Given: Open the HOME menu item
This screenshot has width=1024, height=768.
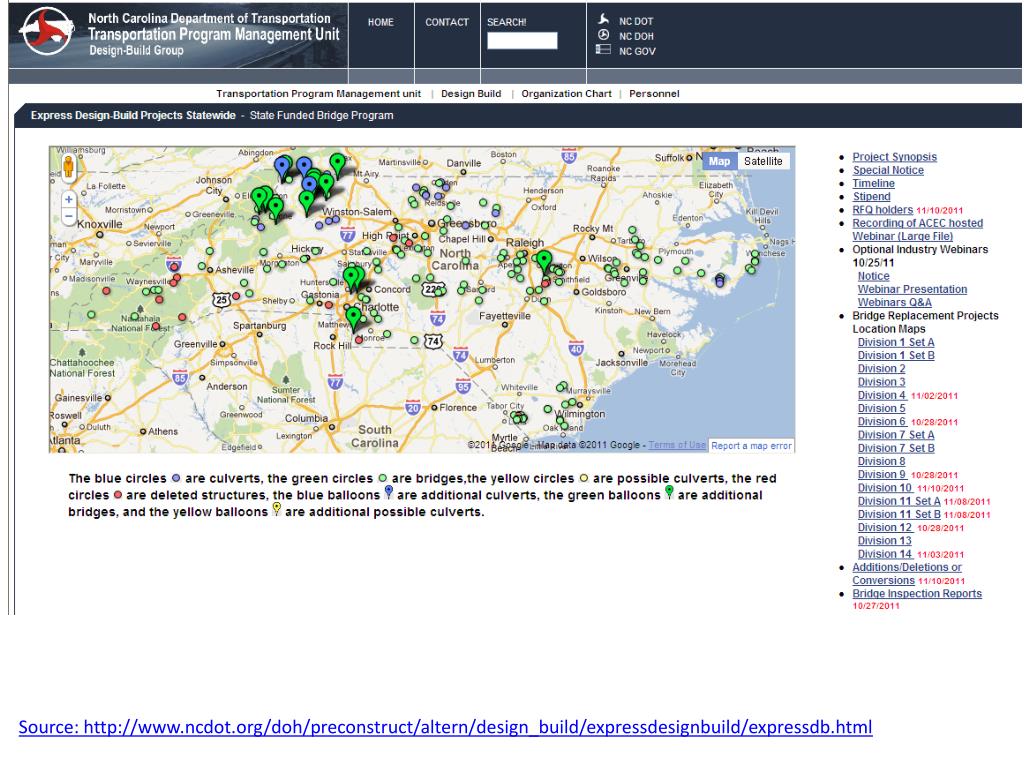Looking at the screenshot, I should (381, 22).
